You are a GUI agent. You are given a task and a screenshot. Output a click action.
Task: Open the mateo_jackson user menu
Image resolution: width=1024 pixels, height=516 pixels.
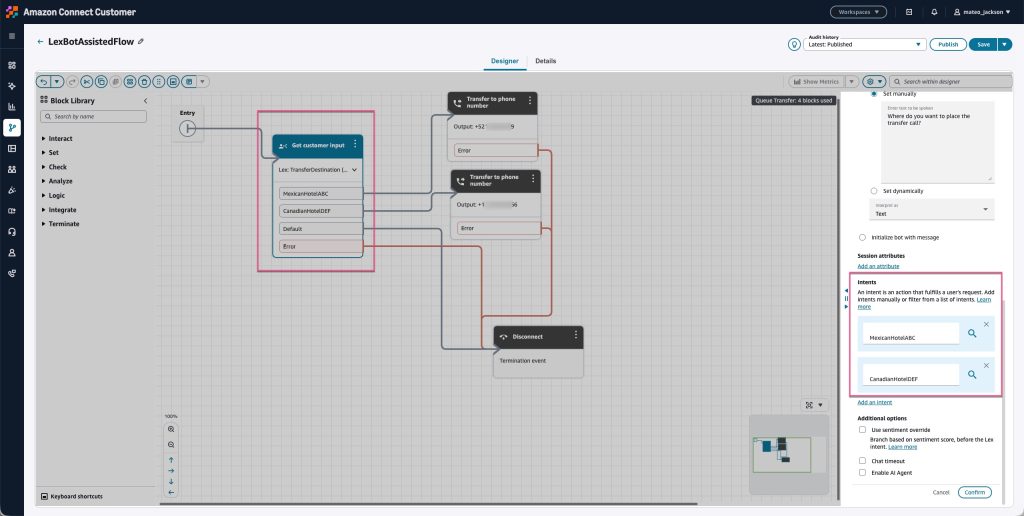pyautogui.click(x=981, y=12)
